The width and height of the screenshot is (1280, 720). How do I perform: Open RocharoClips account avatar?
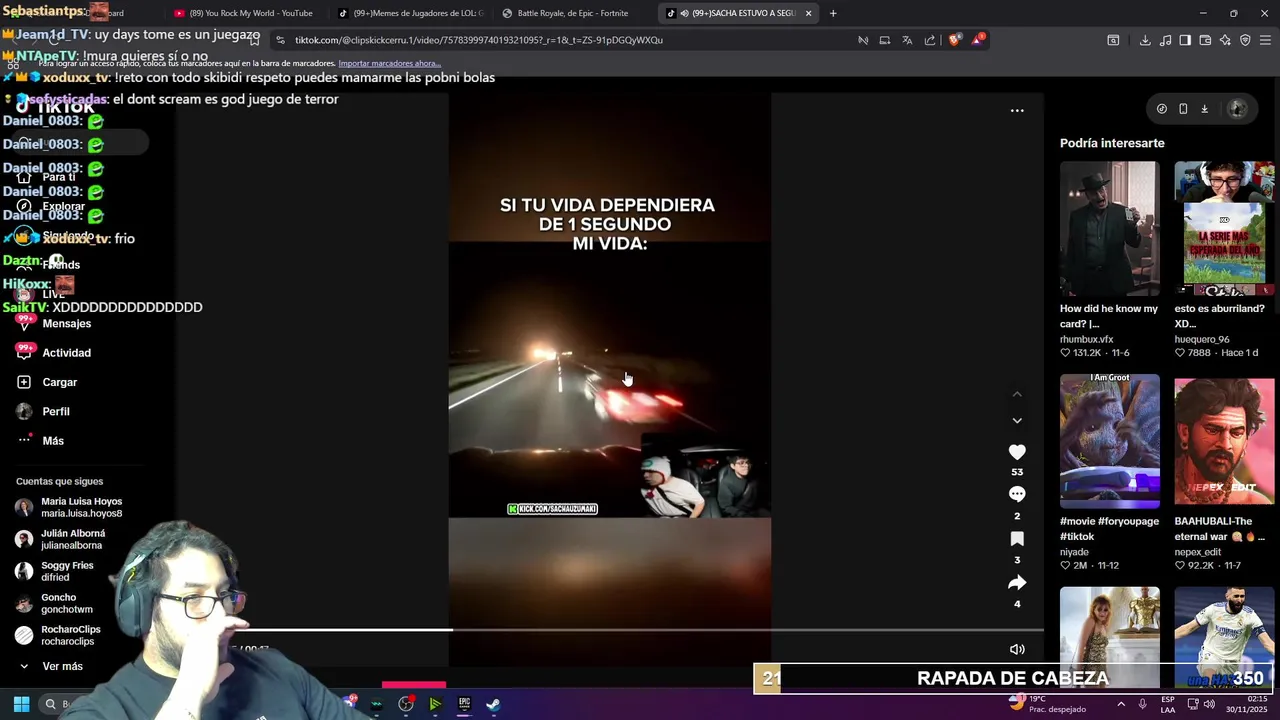[24, 635]
